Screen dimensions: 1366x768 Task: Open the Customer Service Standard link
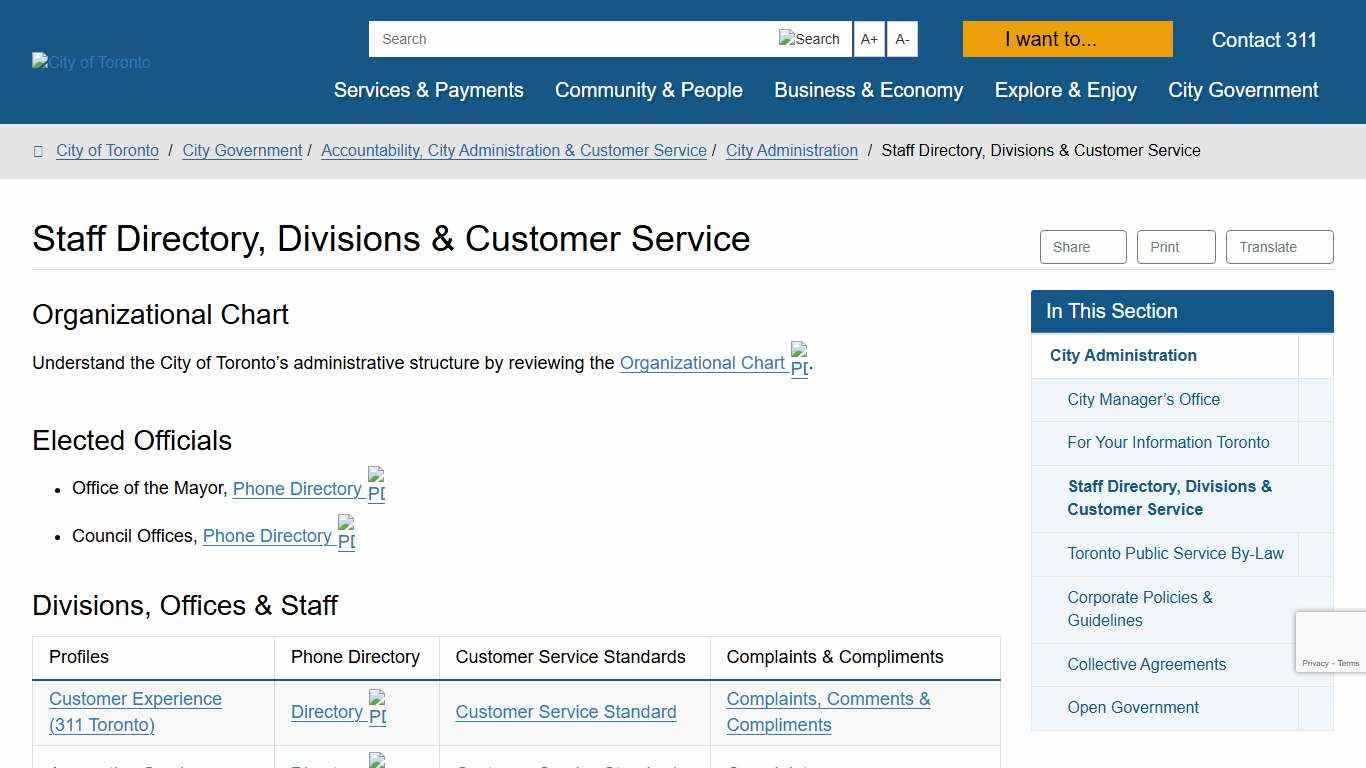coord(566,712)
